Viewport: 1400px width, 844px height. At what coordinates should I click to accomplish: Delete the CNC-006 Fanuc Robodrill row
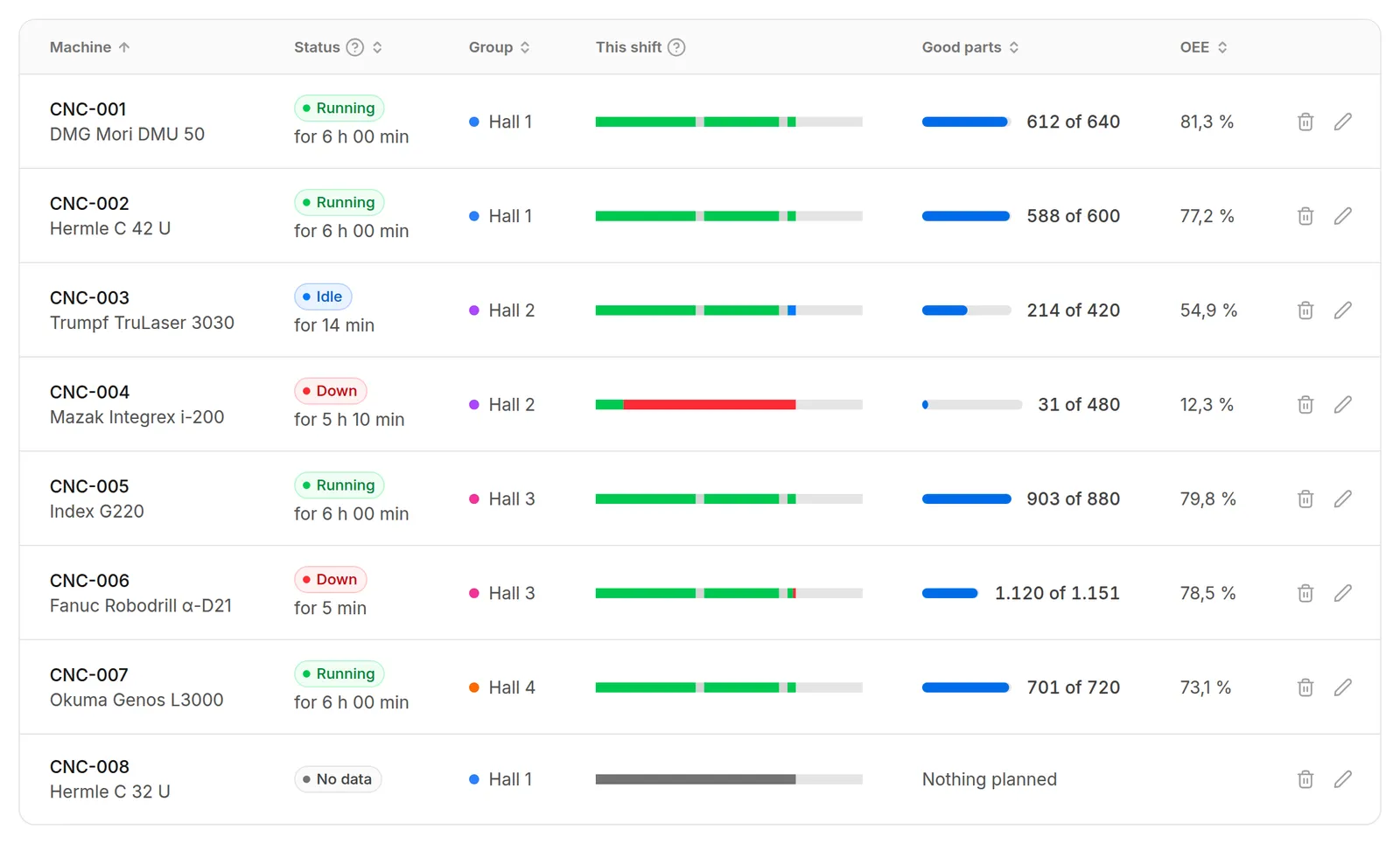point(1305,594)
